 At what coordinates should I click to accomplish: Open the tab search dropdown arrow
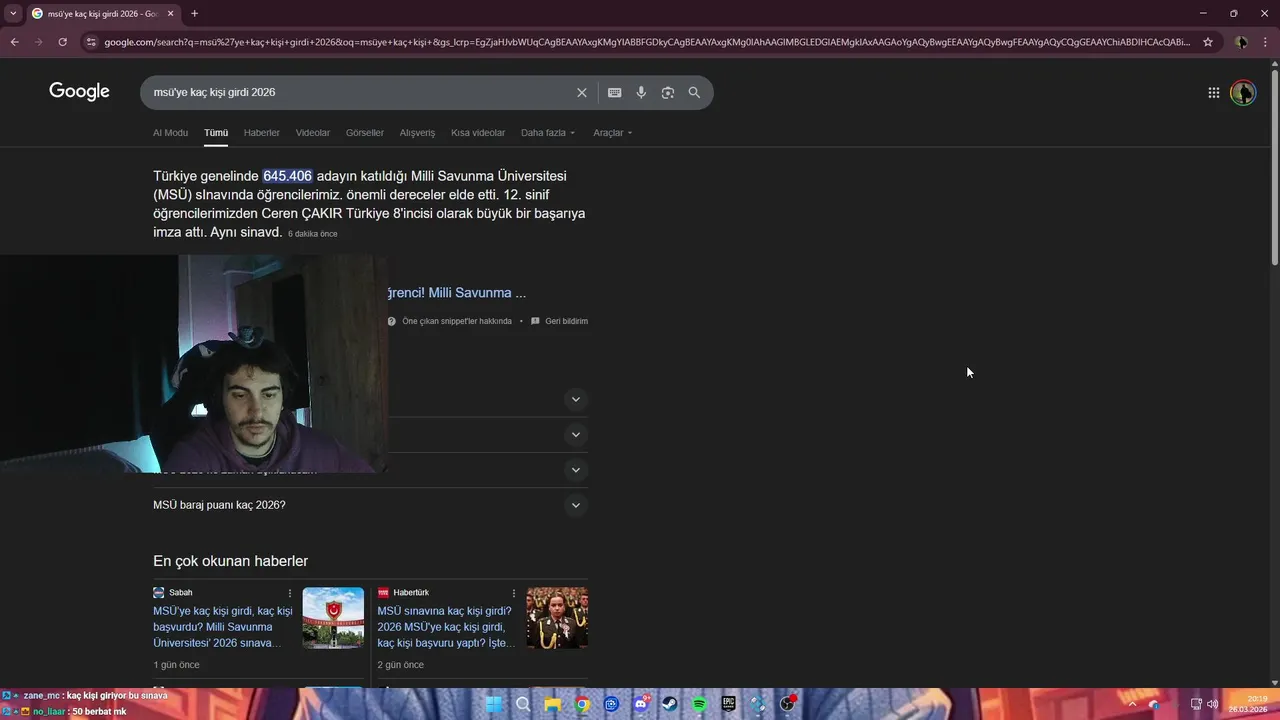13,13
